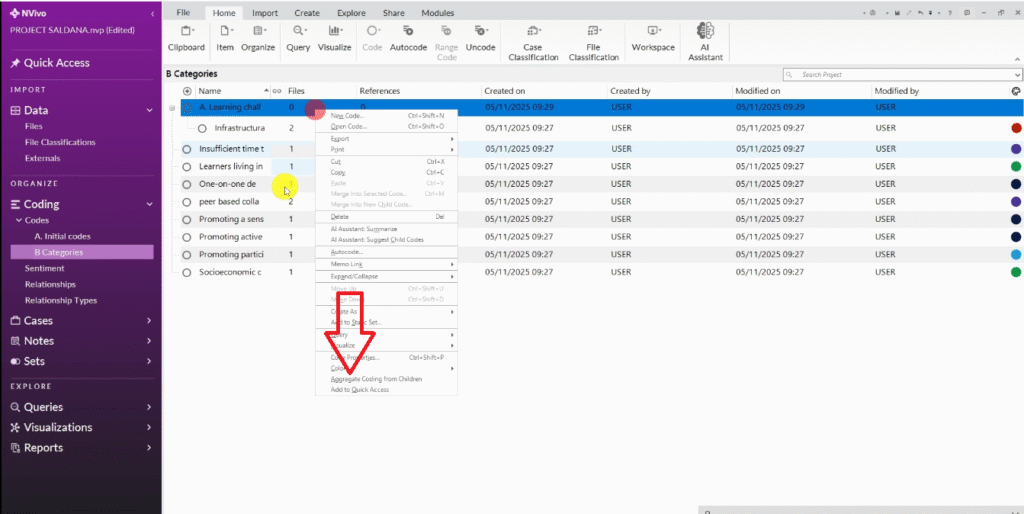This screenshot has height=514, width=1024.
Task: Select the circle next to Infrastructura child code
Action: coord(203,128)
